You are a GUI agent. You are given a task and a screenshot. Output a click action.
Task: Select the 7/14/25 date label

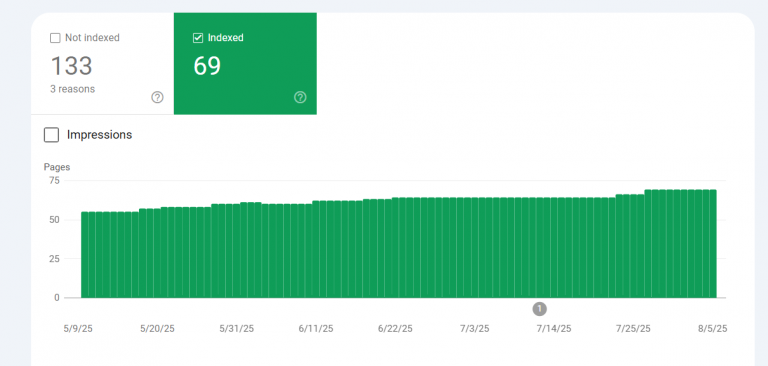553,329
